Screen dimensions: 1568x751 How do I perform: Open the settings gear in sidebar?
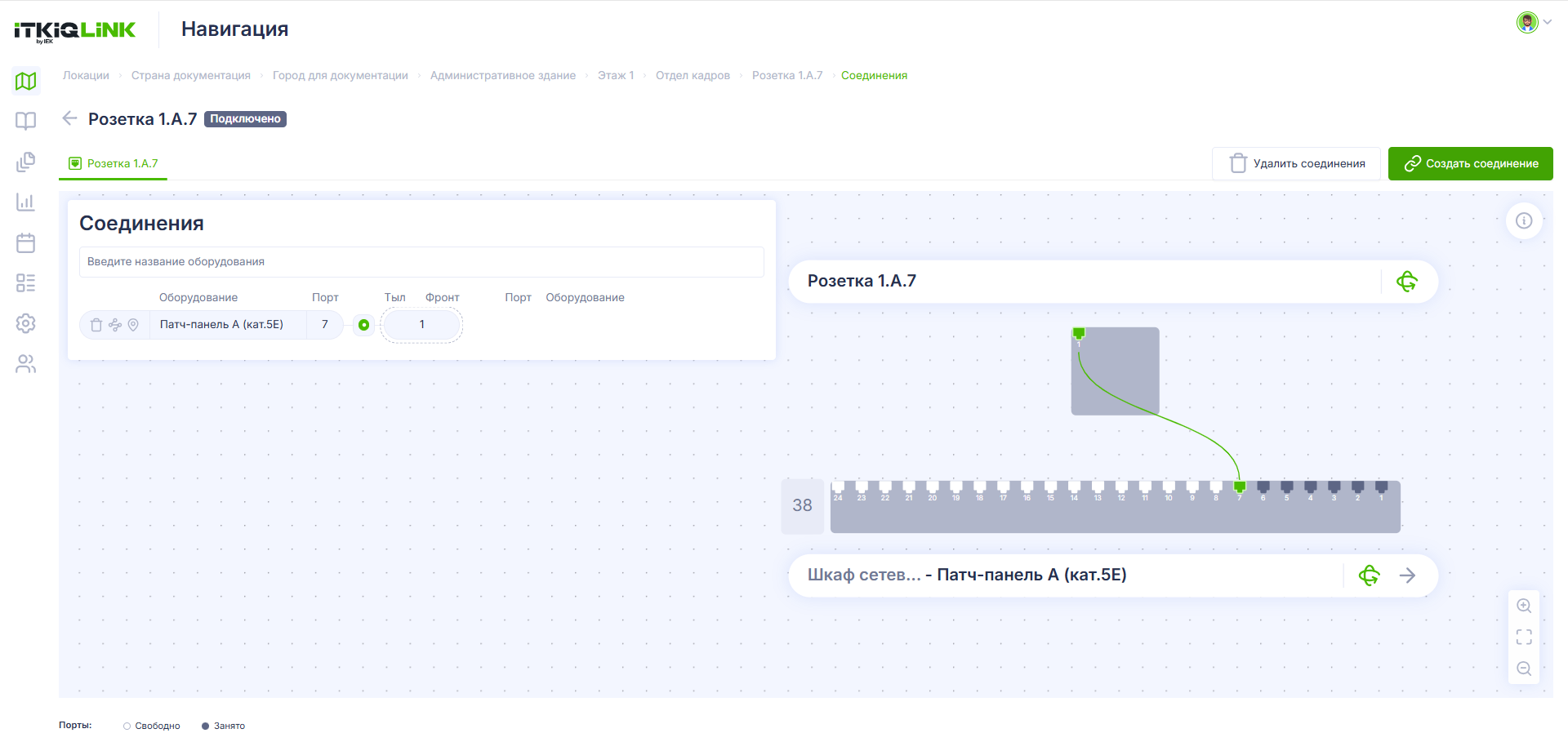tap(26, 323)
